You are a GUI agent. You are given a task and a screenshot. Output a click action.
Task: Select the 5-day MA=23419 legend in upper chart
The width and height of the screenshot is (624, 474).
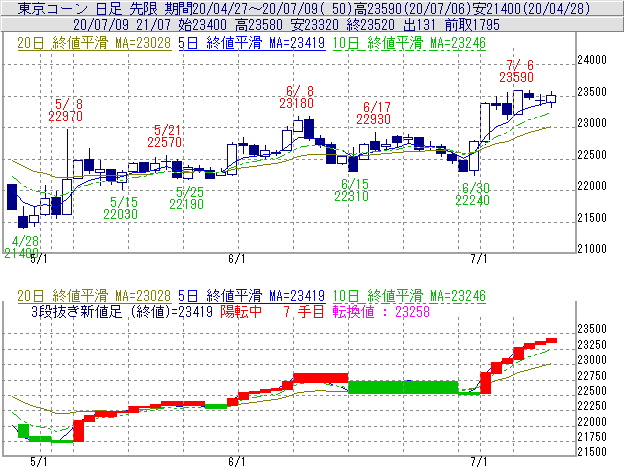[x=252, y=43]
